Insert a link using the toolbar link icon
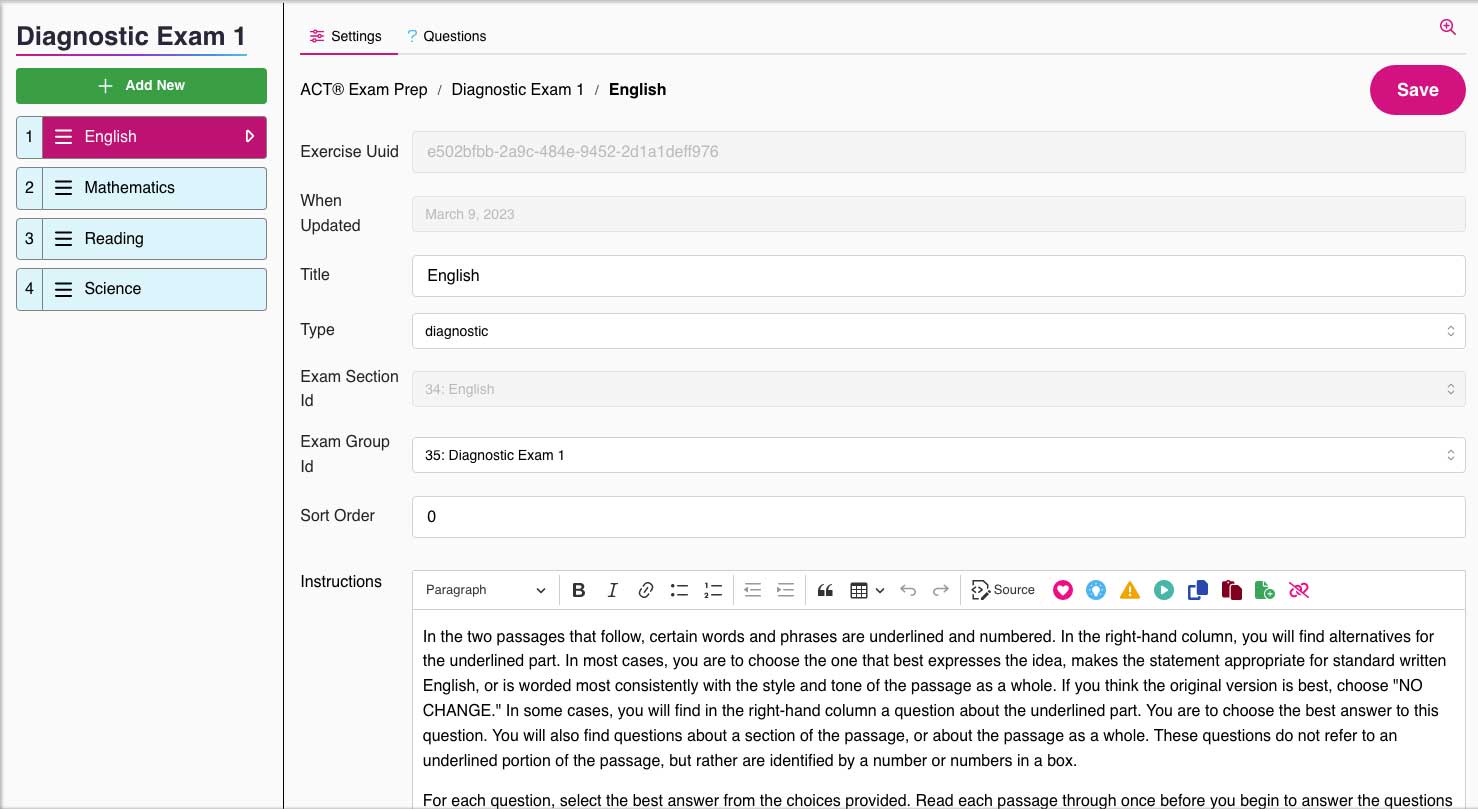This screenshot has width=1478, height=809. tap(646, 590)
